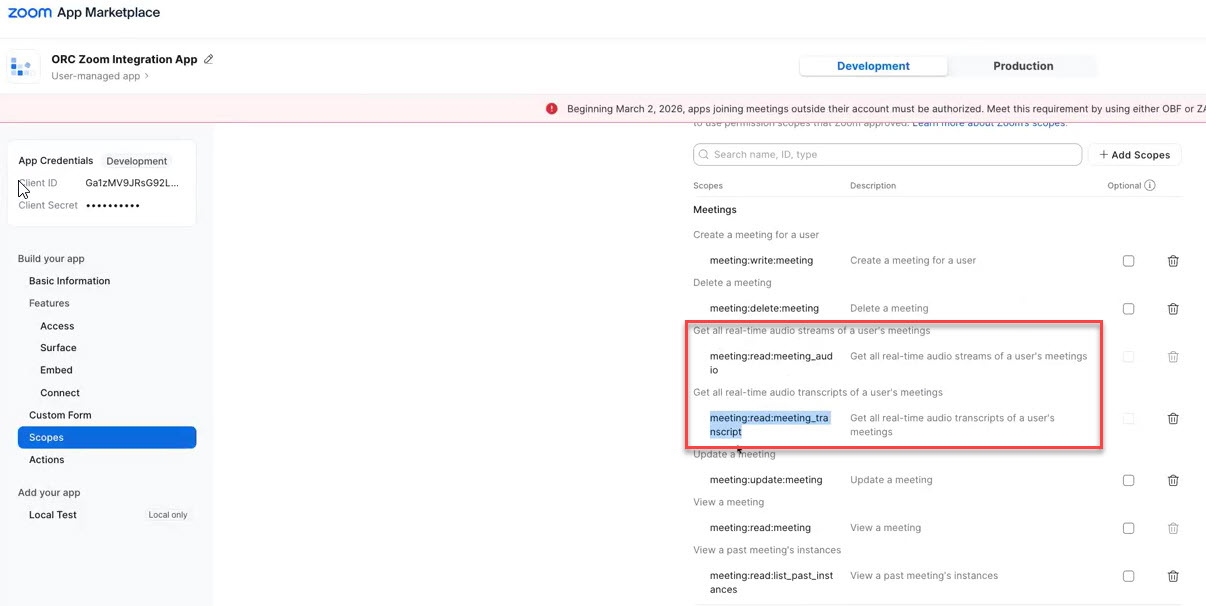This screenshot has height=606, width=1206.
Task: Switch to the Production tab
Action: coord(1023,66)
